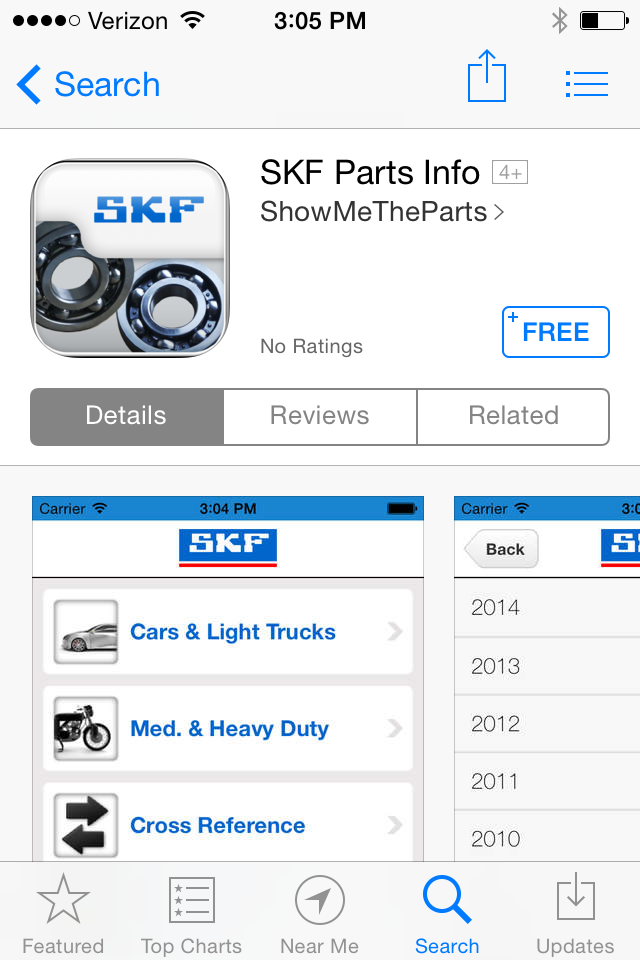Select the Details segment
The width and height of the screenshot is (640, 960).
point(127,416)
